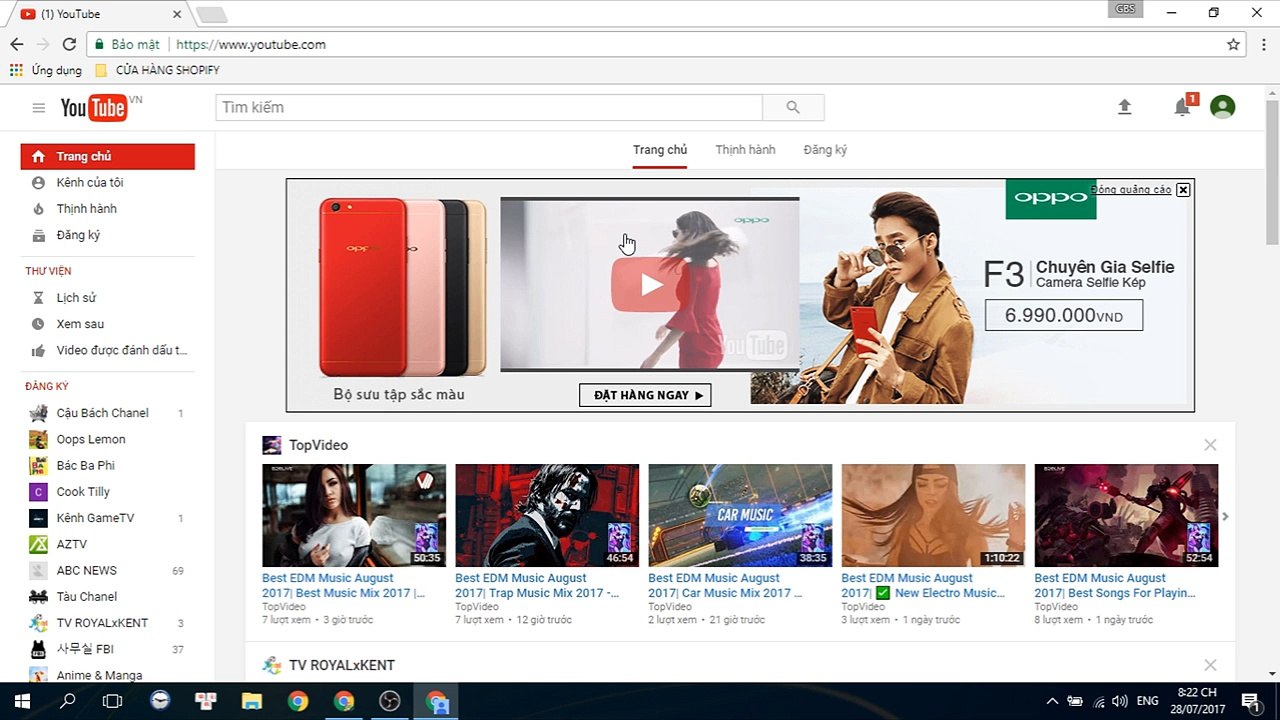Show more TopVideo videos with right chevron

[1225, 516]
